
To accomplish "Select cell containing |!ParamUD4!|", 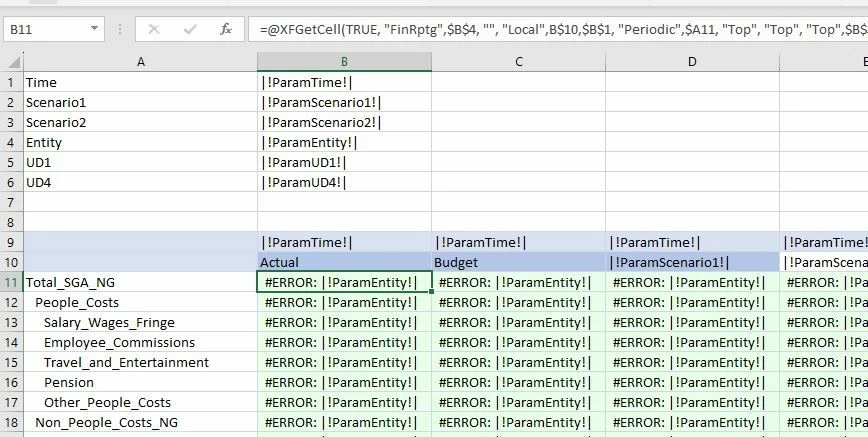I will pos(344,182).
